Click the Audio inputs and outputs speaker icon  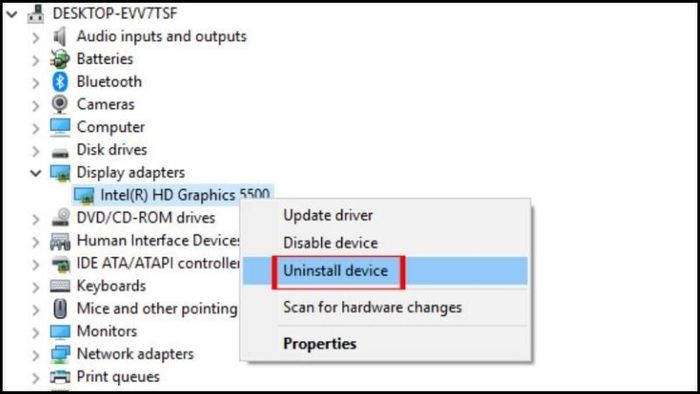pos(60,36)
